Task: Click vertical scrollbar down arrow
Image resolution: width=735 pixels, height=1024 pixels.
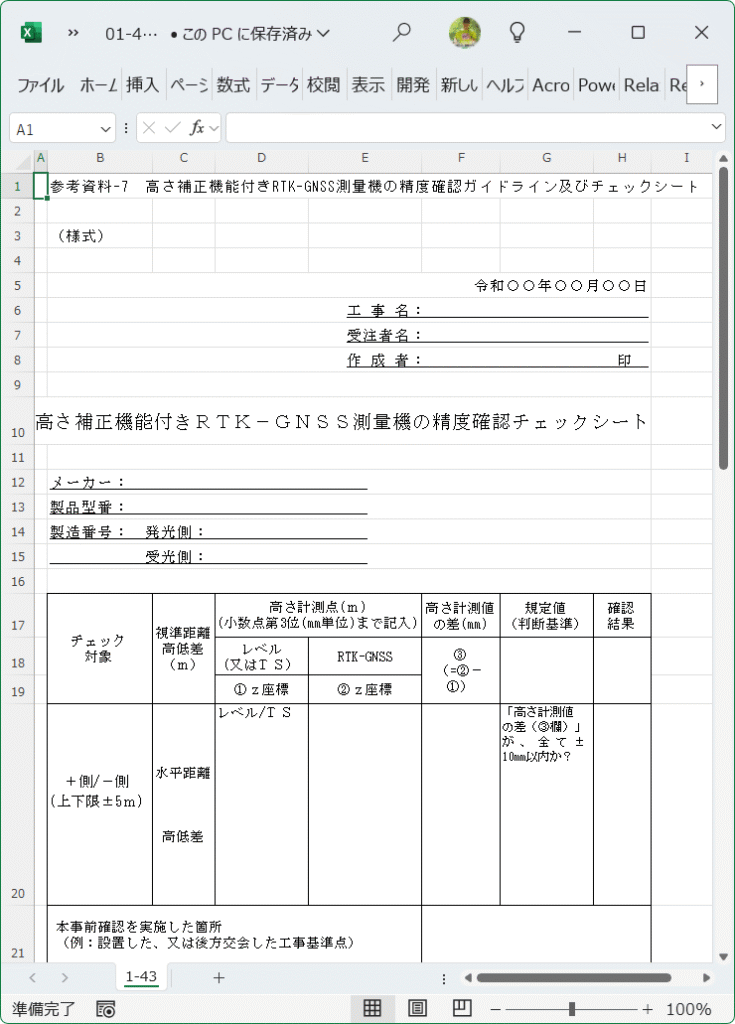Action: (x=723, y=957)
